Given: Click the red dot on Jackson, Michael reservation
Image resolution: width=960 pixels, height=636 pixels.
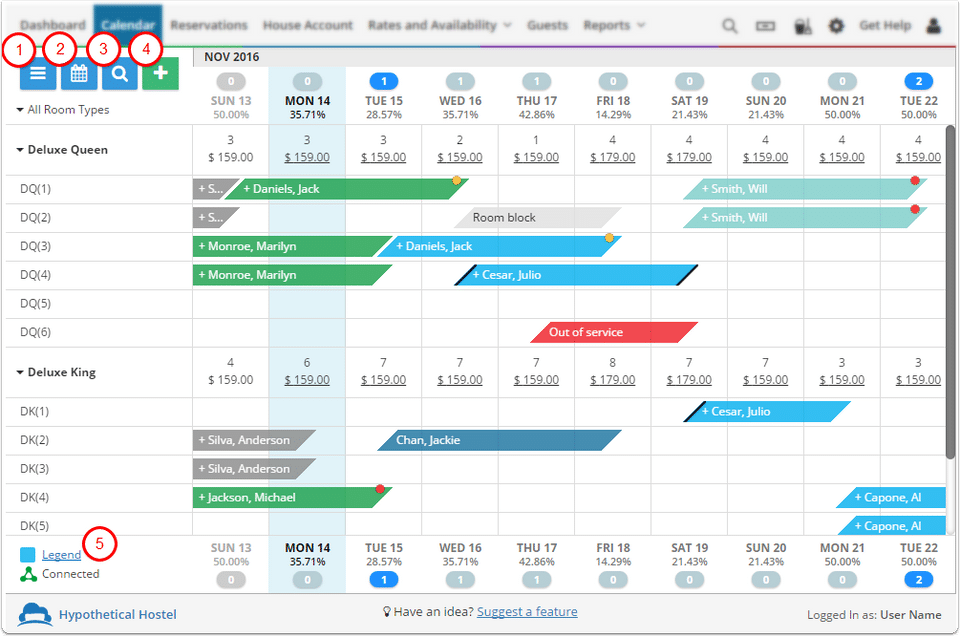Looking at the screenshot, I should [x=380, y=488].
